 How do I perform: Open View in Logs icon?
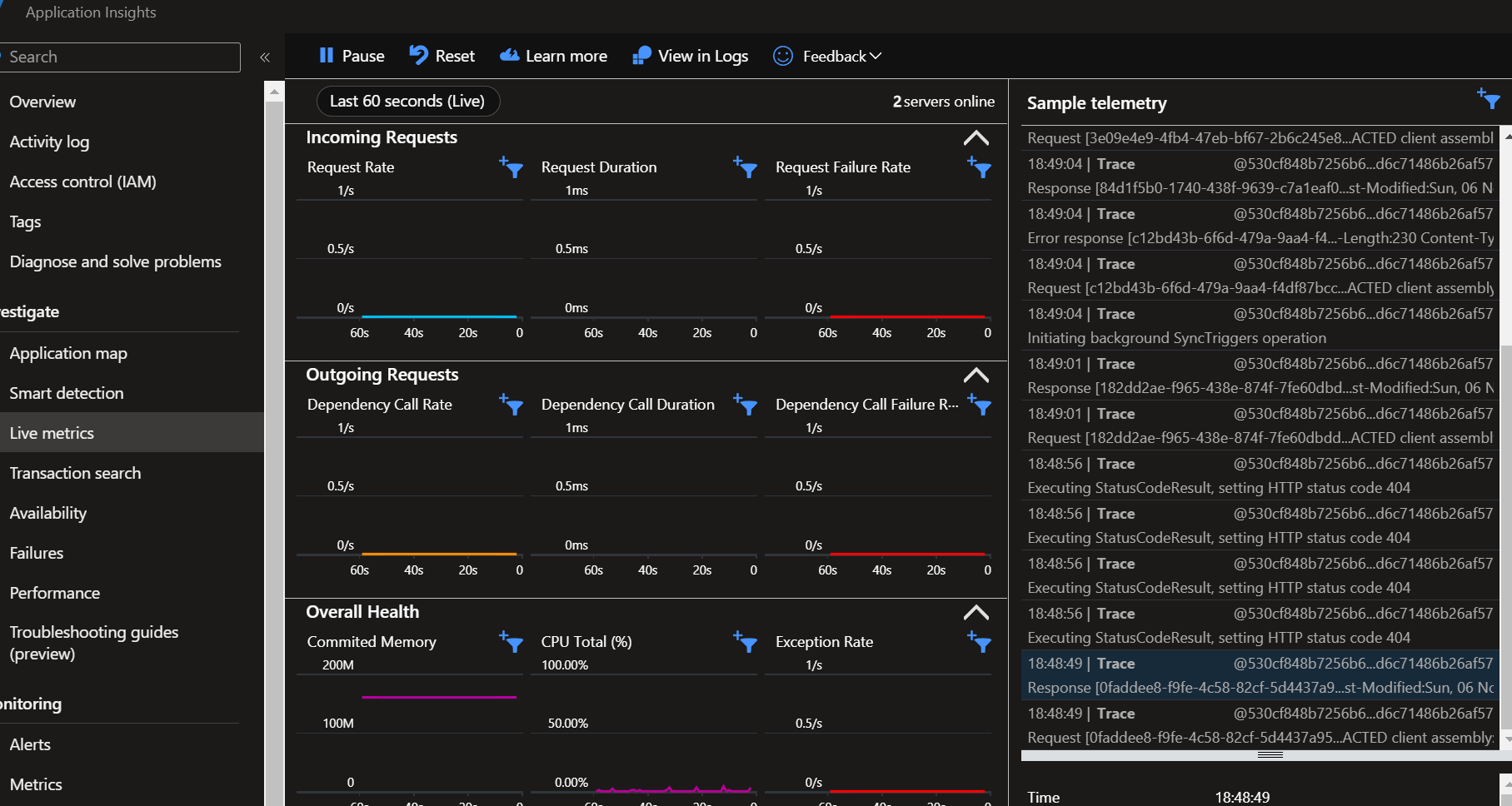(x=641, y=56)
